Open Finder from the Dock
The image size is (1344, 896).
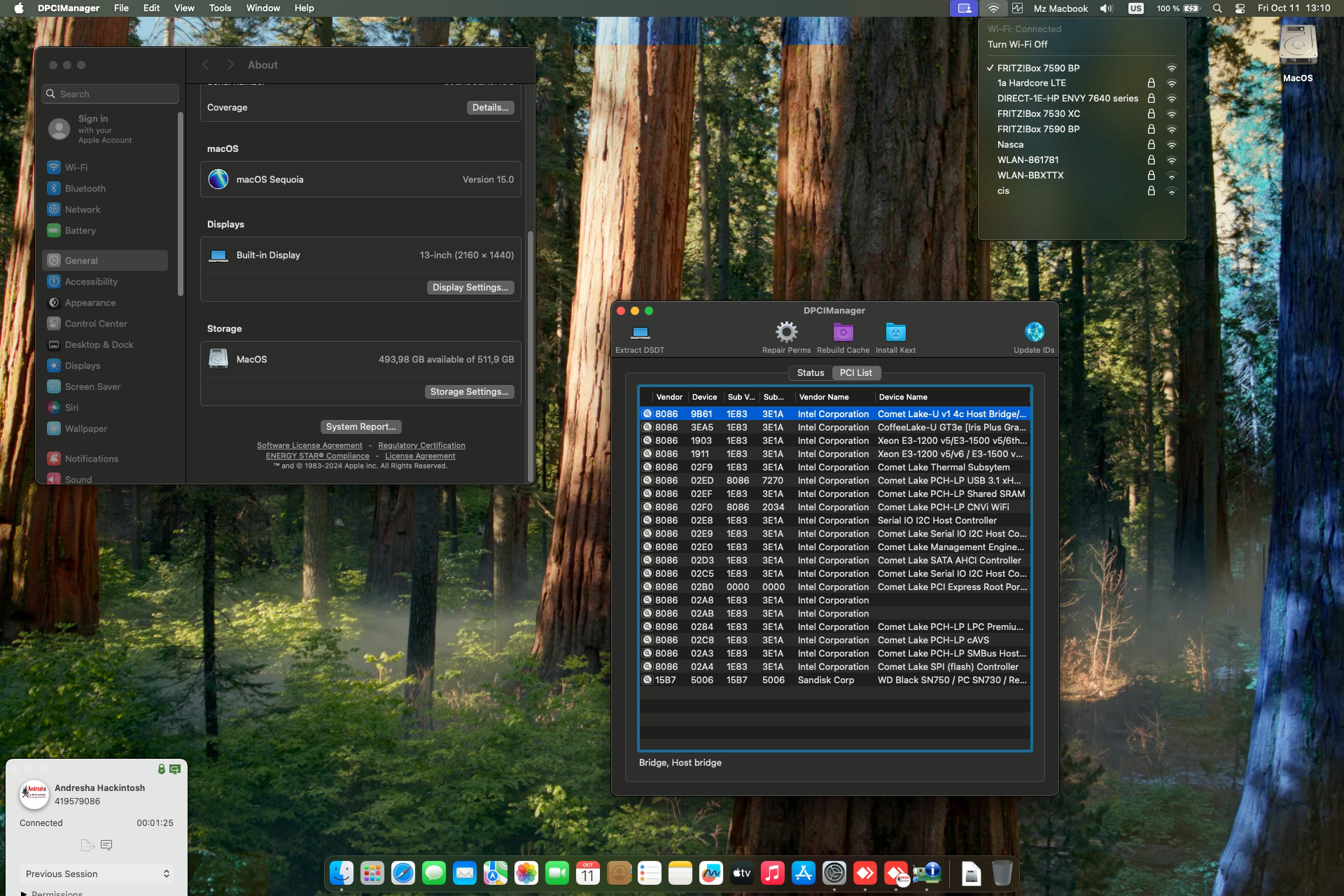342,873
